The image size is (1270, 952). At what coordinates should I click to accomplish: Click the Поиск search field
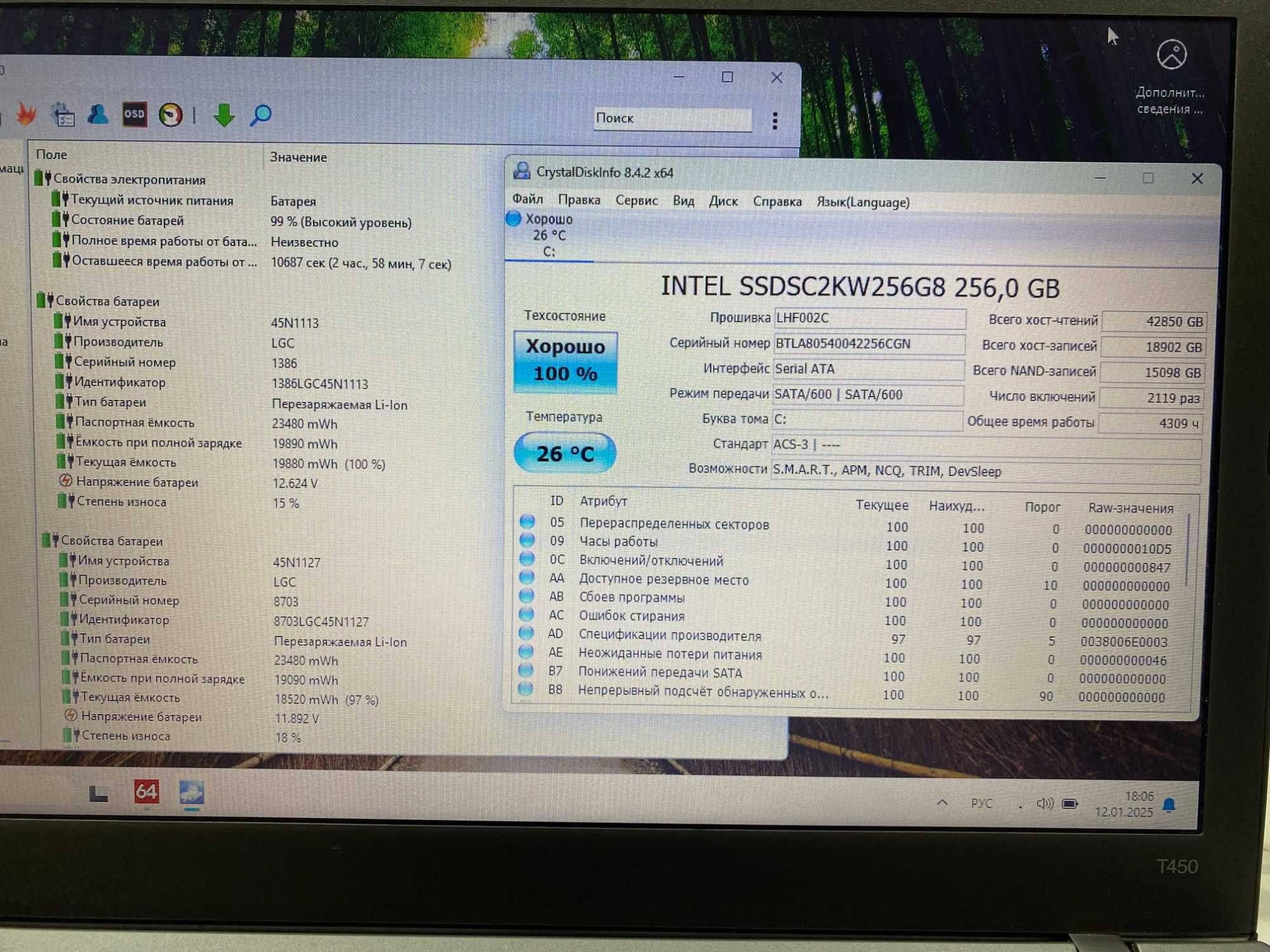pos(672,119)
